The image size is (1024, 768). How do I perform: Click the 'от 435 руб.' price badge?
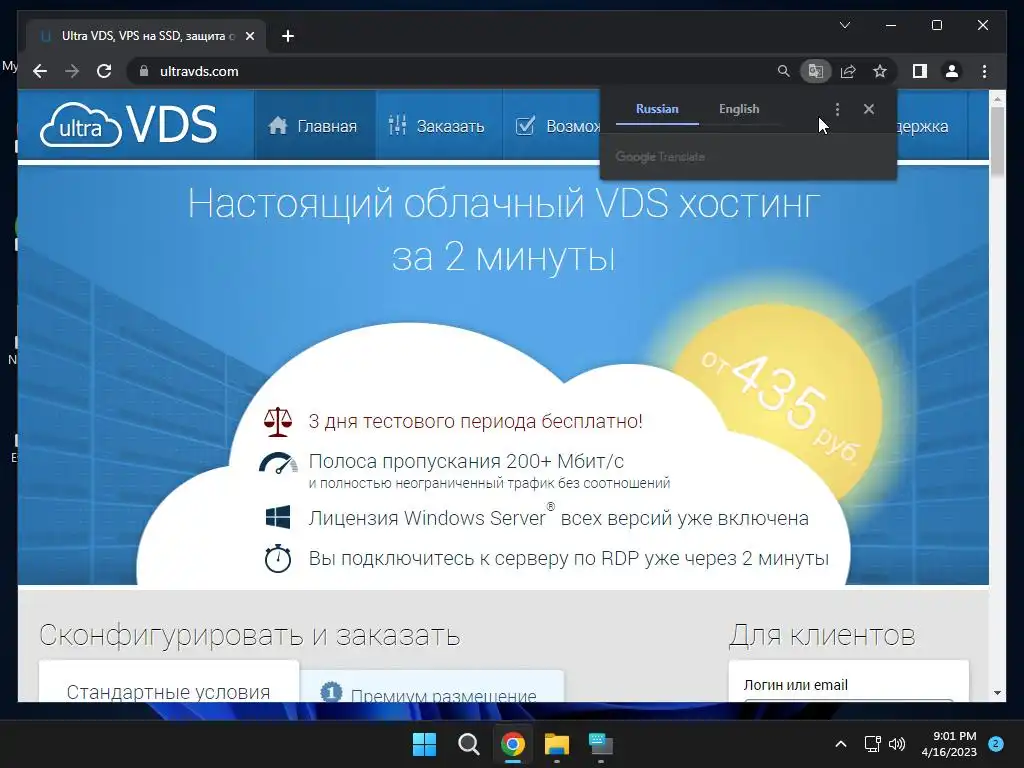(780, 405)
